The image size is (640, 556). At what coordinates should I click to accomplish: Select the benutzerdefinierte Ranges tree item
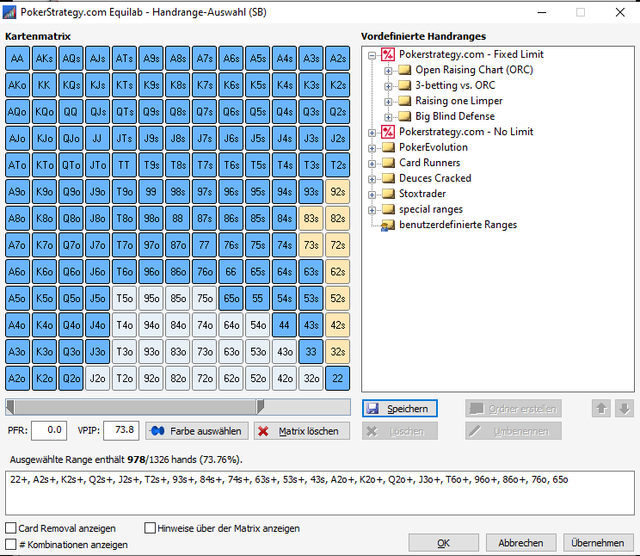click(x=458, y=225)
